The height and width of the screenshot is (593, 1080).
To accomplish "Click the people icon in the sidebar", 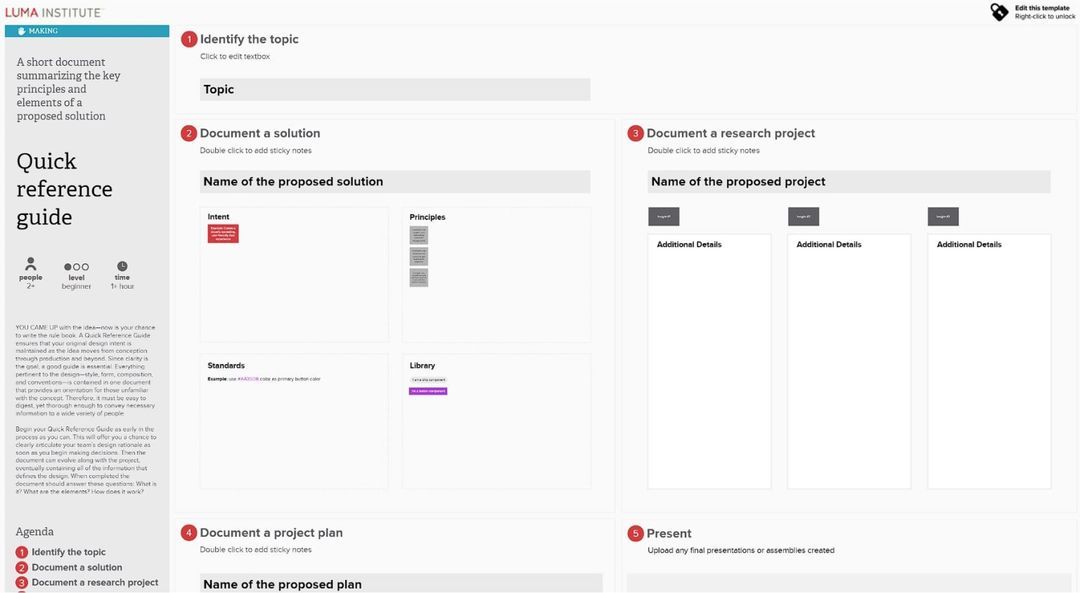I will (30, 264).
